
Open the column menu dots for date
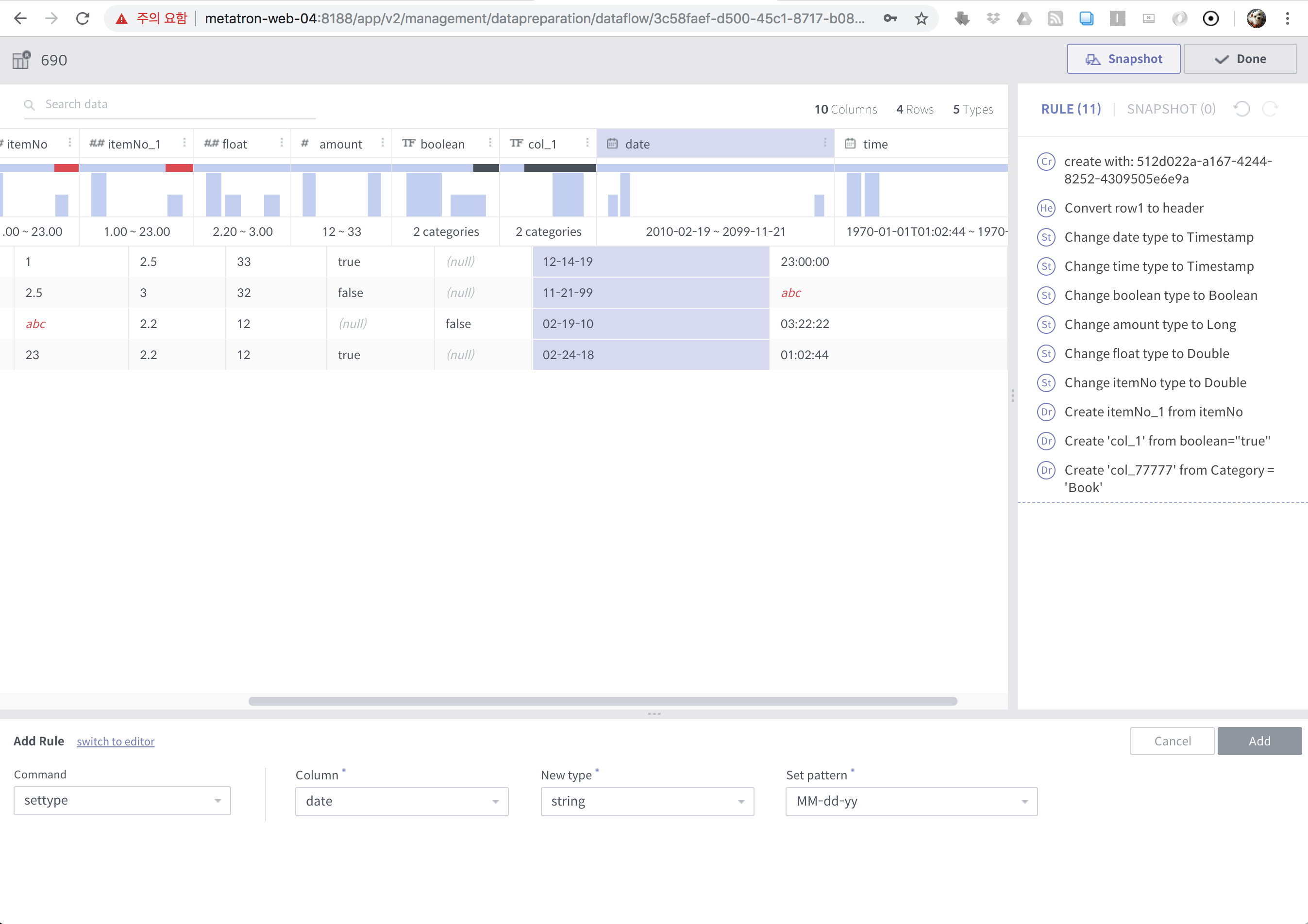pyautogui.click(x=825, y=143)
